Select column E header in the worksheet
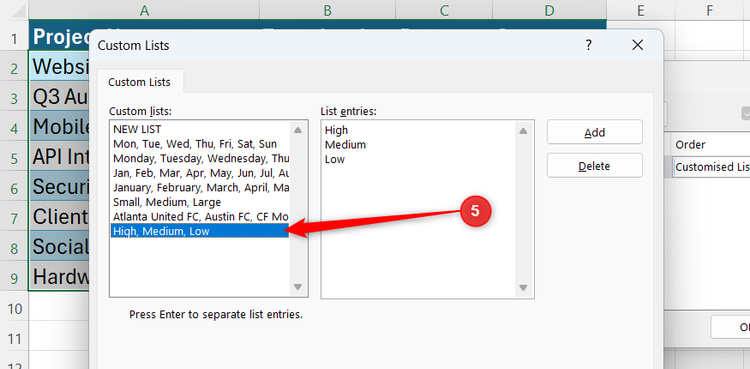The width and height of the screenshot is (750, 369). click(641, 10)
